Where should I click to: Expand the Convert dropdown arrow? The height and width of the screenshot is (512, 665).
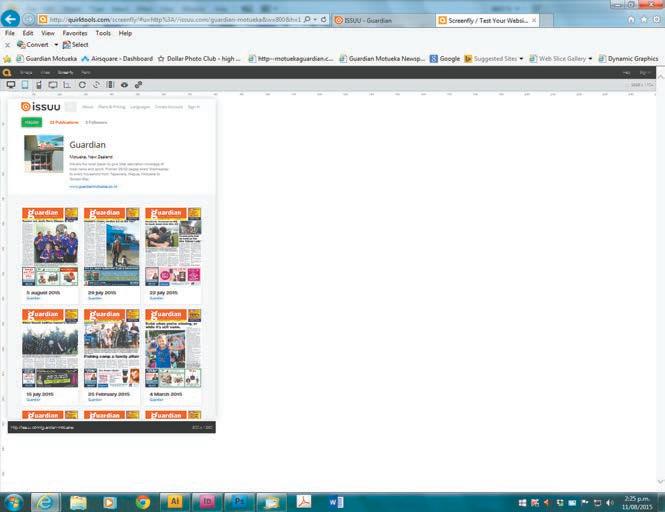(x=56, y=45)
